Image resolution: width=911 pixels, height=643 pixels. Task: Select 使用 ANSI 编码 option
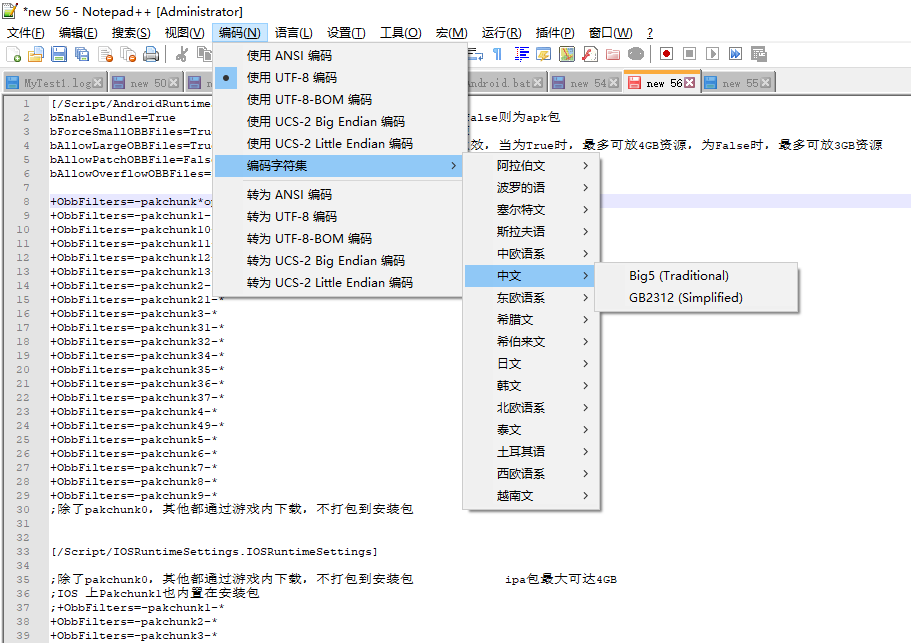(x=340, y=55)
